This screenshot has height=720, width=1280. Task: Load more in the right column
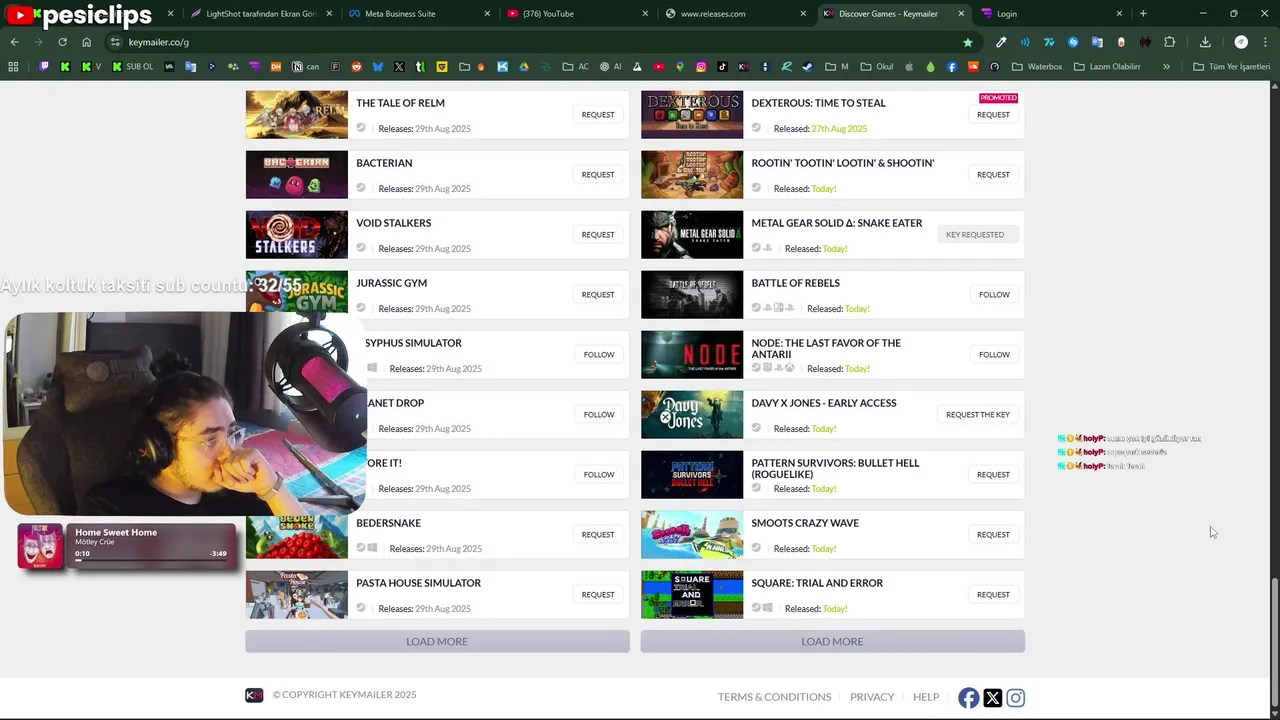coord(832,641)
